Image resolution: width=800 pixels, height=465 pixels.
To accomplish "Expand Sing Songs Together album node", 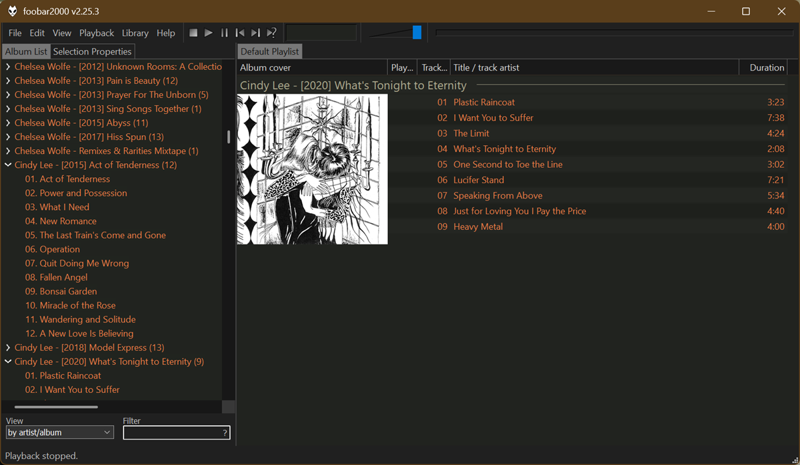I will [8, 109].
